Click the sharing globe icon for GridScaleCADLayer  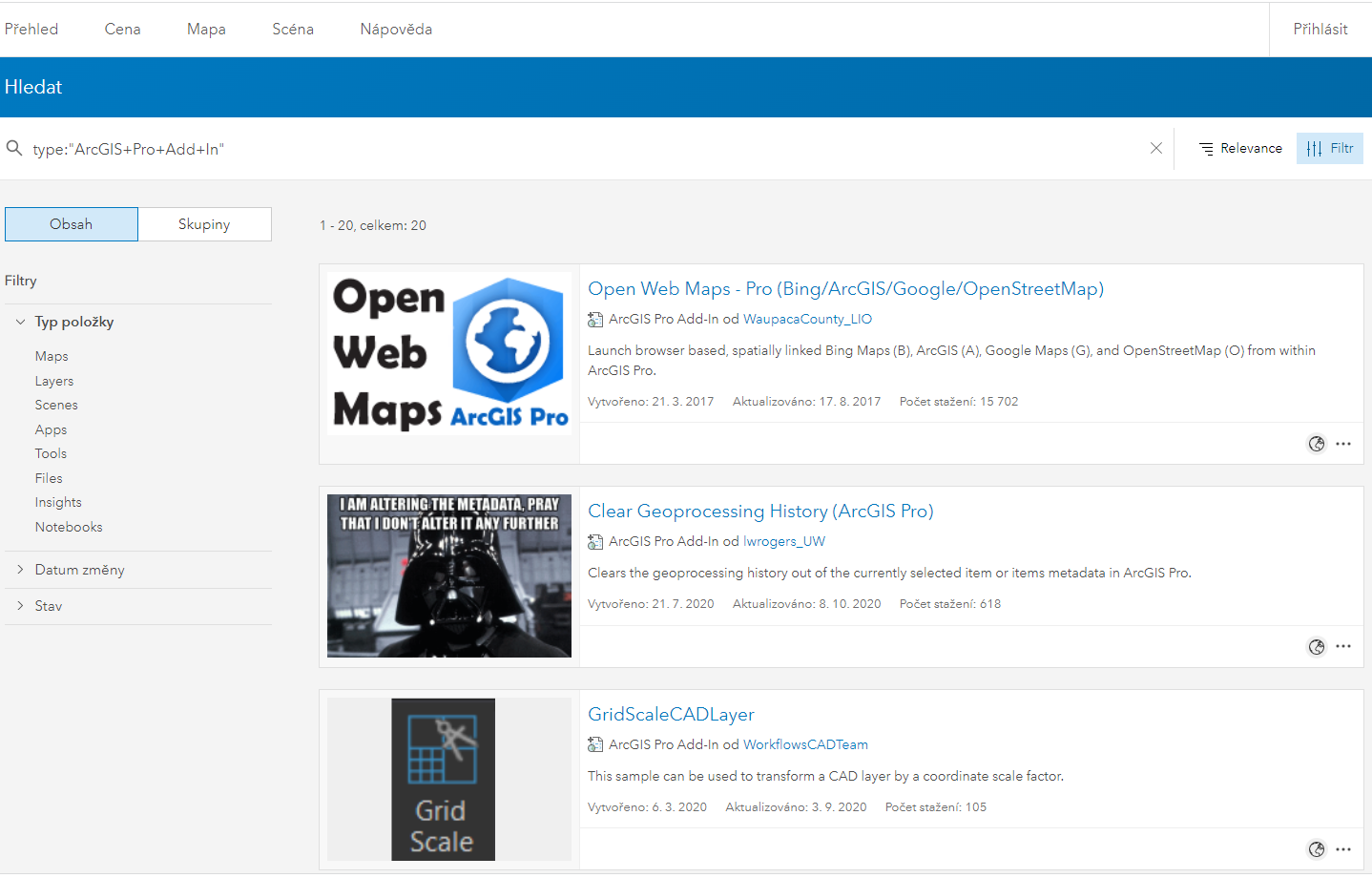(1317, 849)
